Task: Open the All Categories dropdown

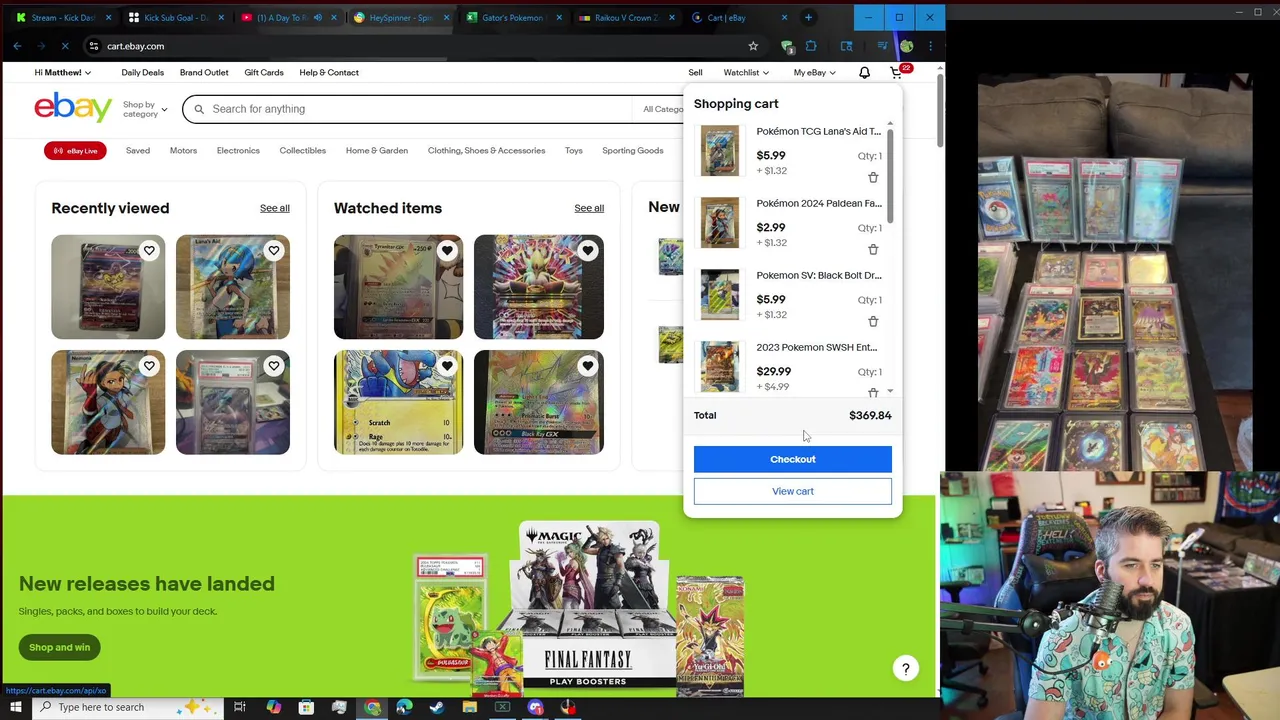Action: (662, 109)
